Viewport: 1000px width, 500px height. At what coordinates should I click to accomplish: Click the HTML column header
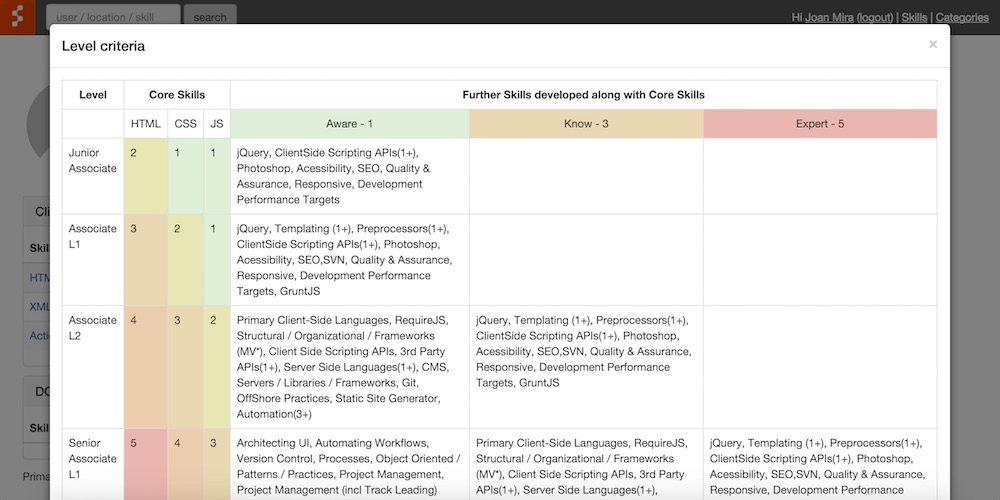pos(145,123)
